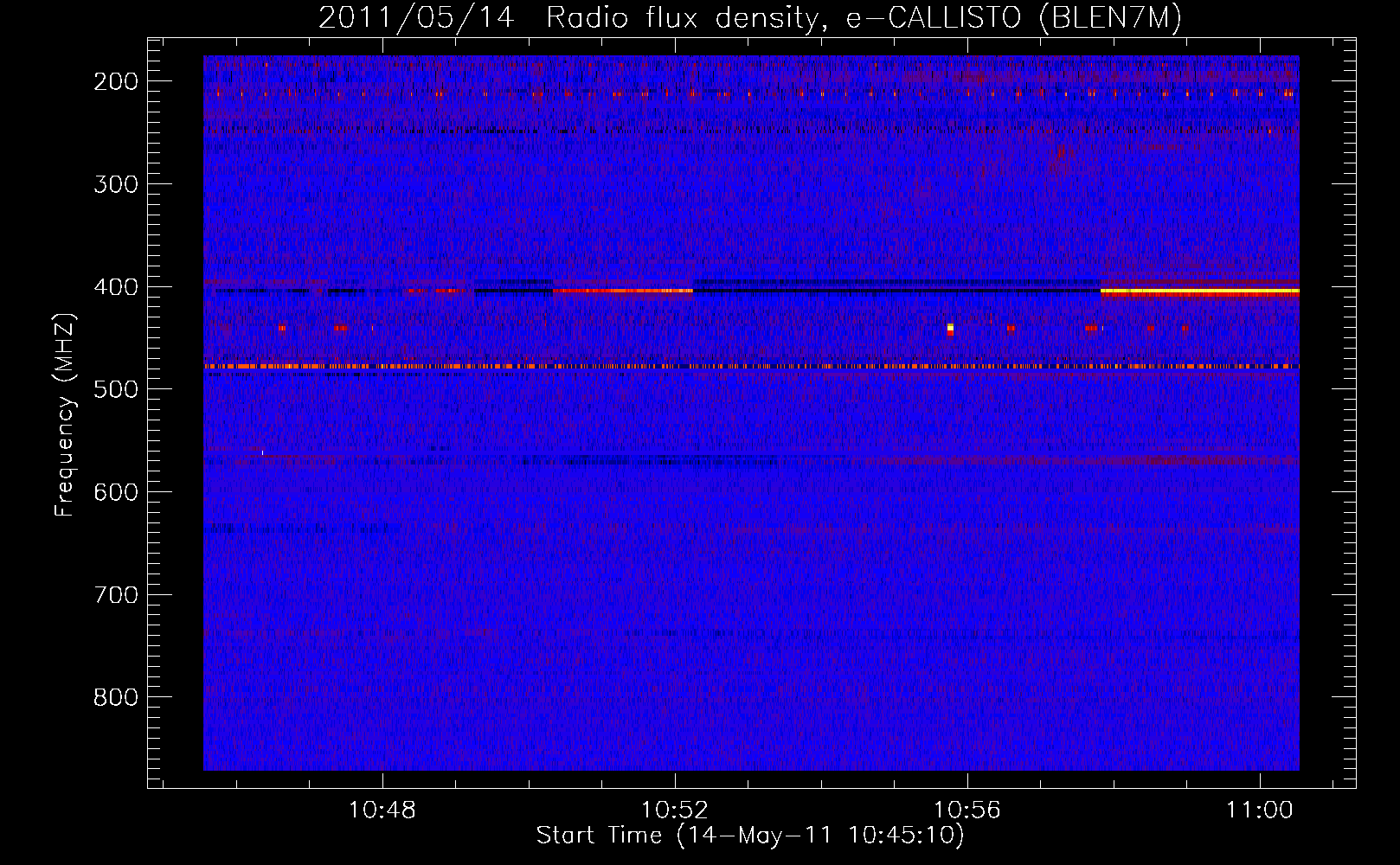Click the 400 frequency tick label
This screenshot has width=1400, height=865.
pos(115,286)
